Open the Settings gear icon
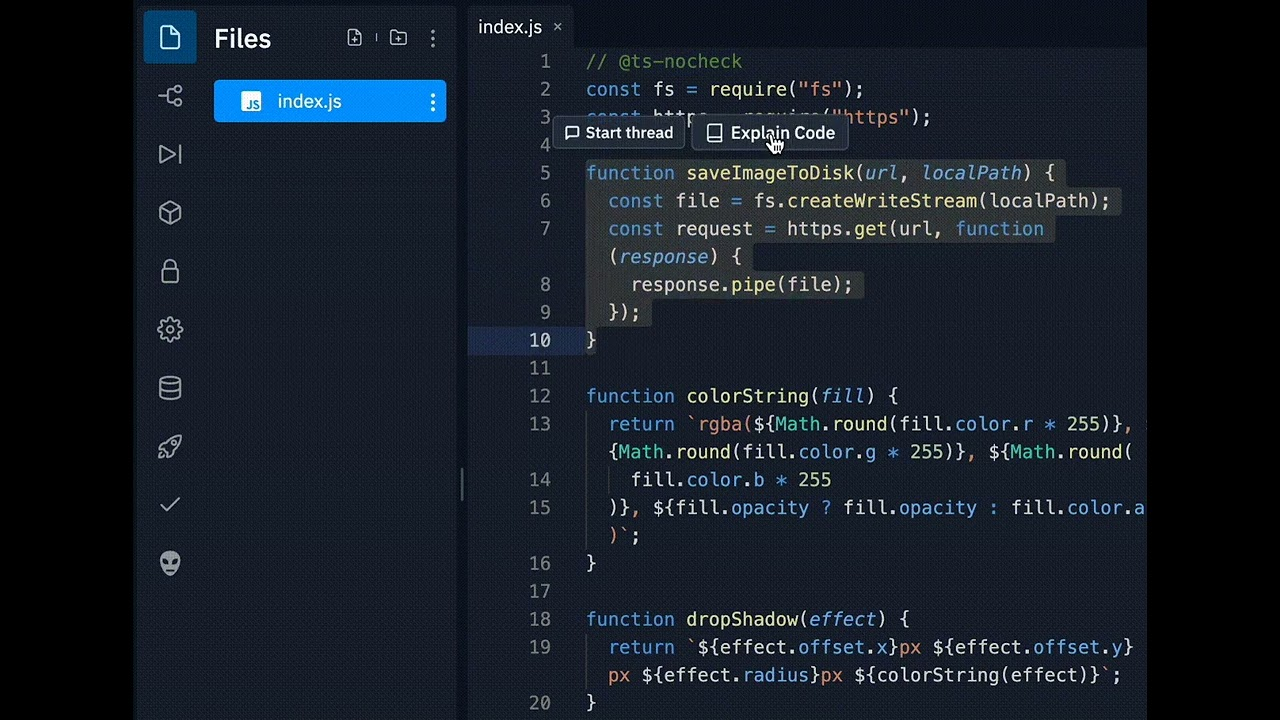The image size is (1280, 720). (170, 329)
